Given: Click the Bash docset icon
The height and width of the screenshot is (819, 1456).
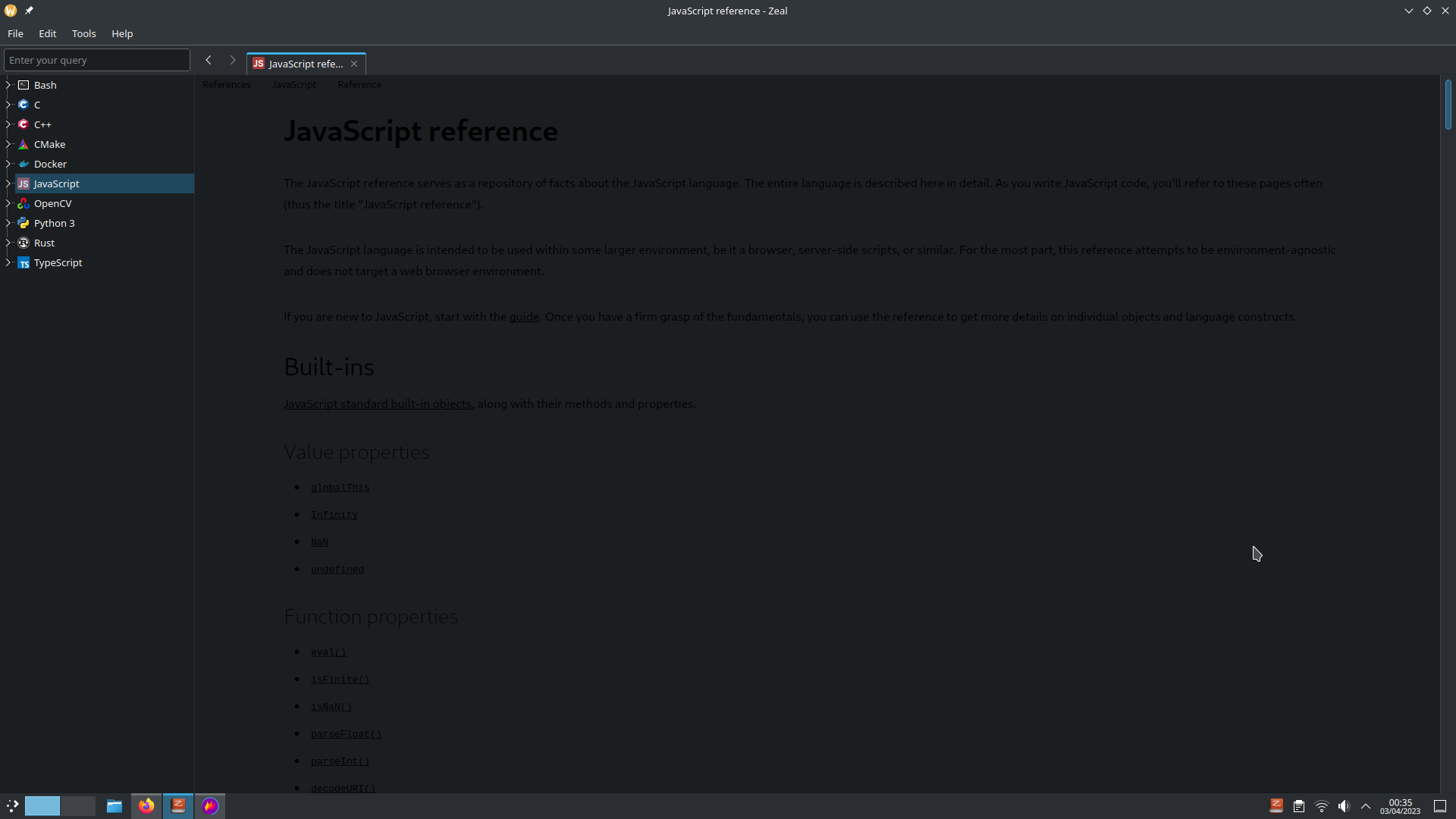Looking at the screenshot, I should coord(24,85).
